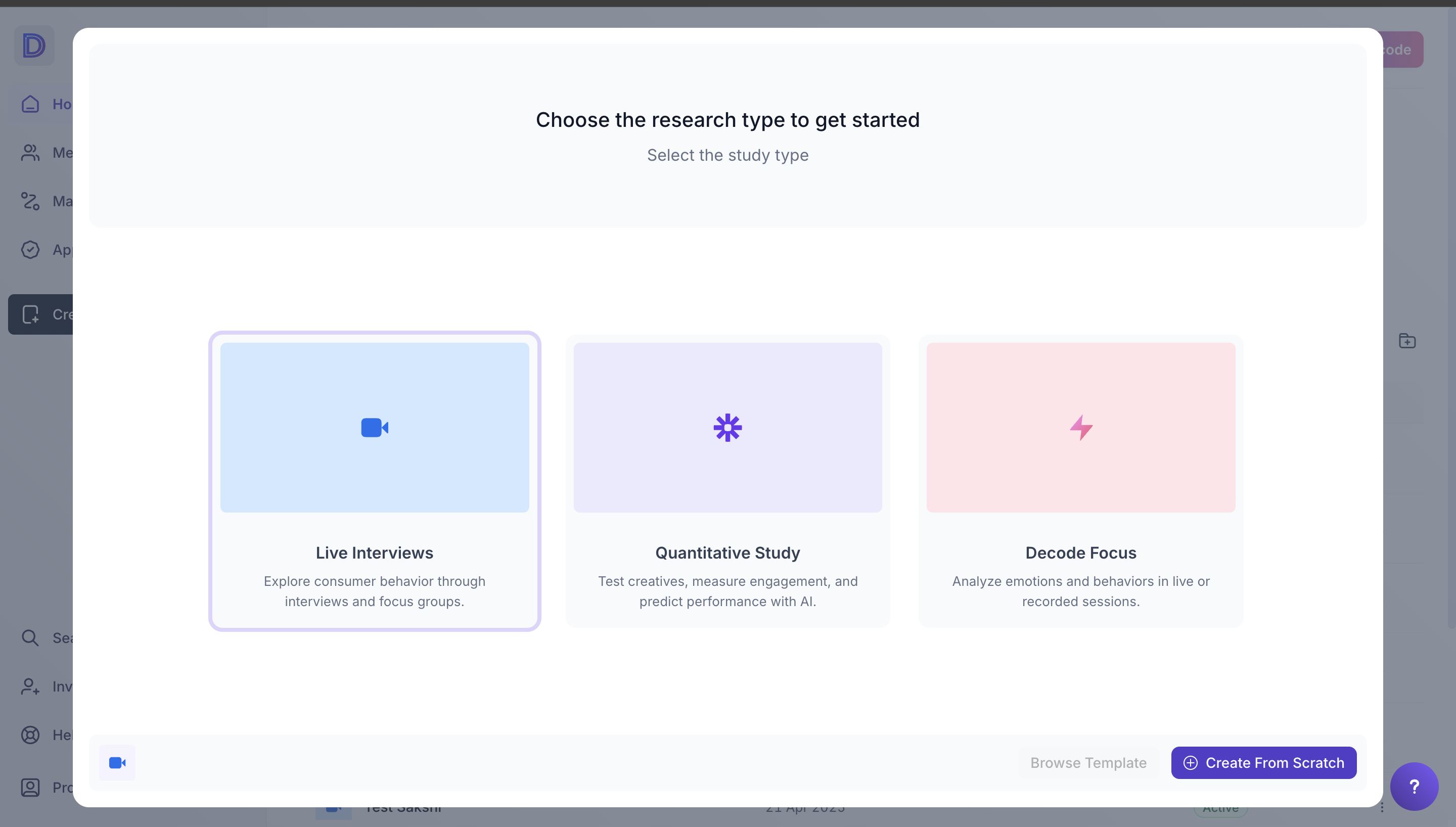Open the Search magnifier icon in sidebar

30,637
